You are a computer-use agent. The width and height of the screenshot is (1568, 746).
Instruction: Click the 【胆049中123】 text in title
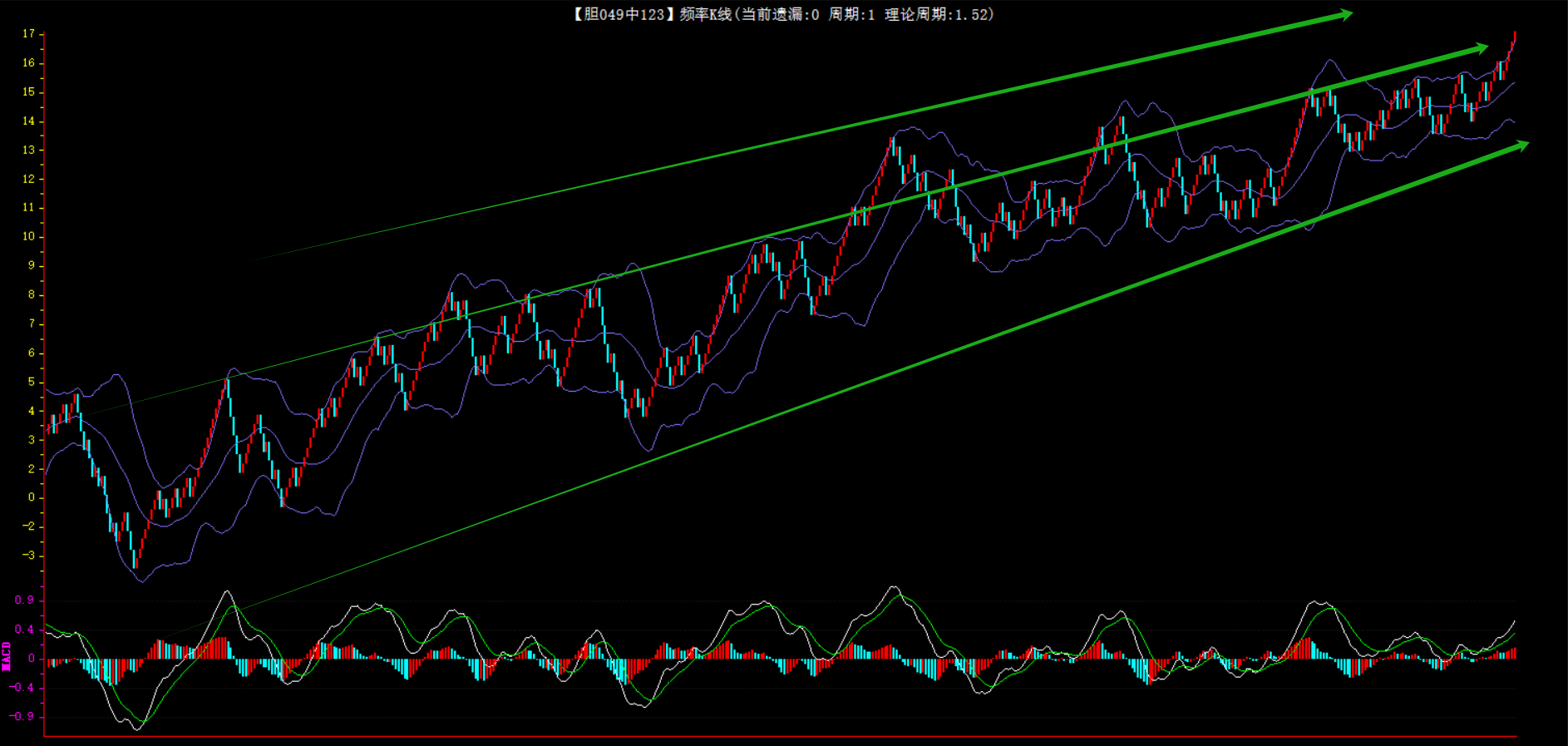click(622, 14)
